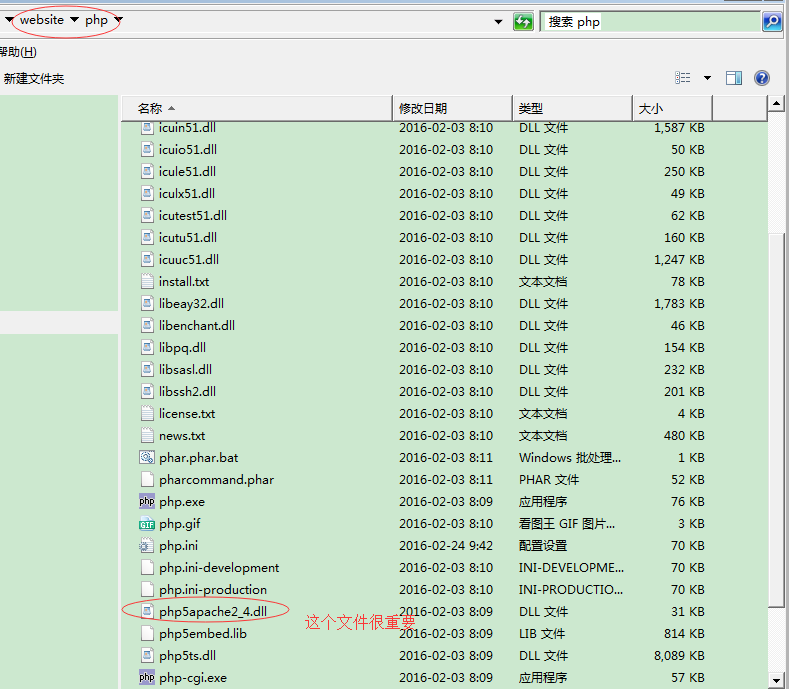Select libsasl.dll file icon
The height and width of the screenshot is (689, 789).
tap(147, 369)
